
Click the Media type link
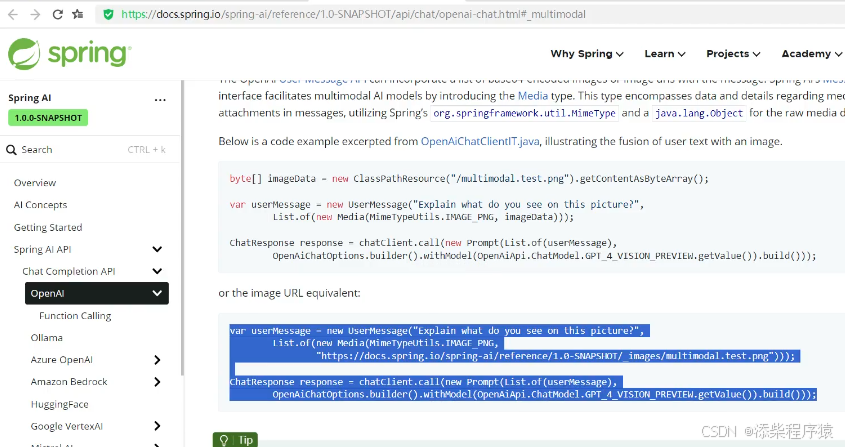[532, 96]
